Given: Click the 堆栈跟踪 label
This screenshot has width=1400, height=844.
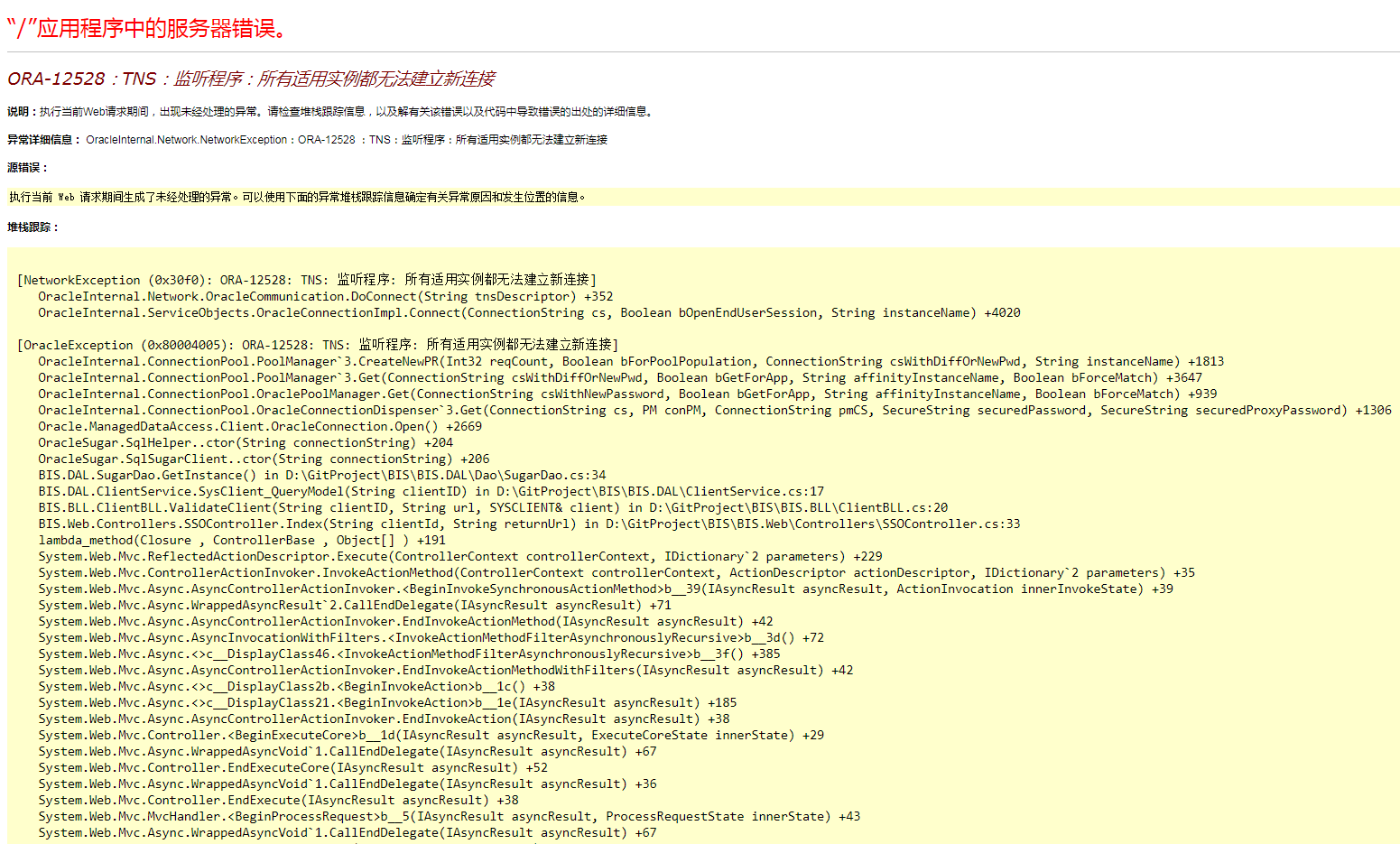Looking at the screenshot, I should click(32, 227).
